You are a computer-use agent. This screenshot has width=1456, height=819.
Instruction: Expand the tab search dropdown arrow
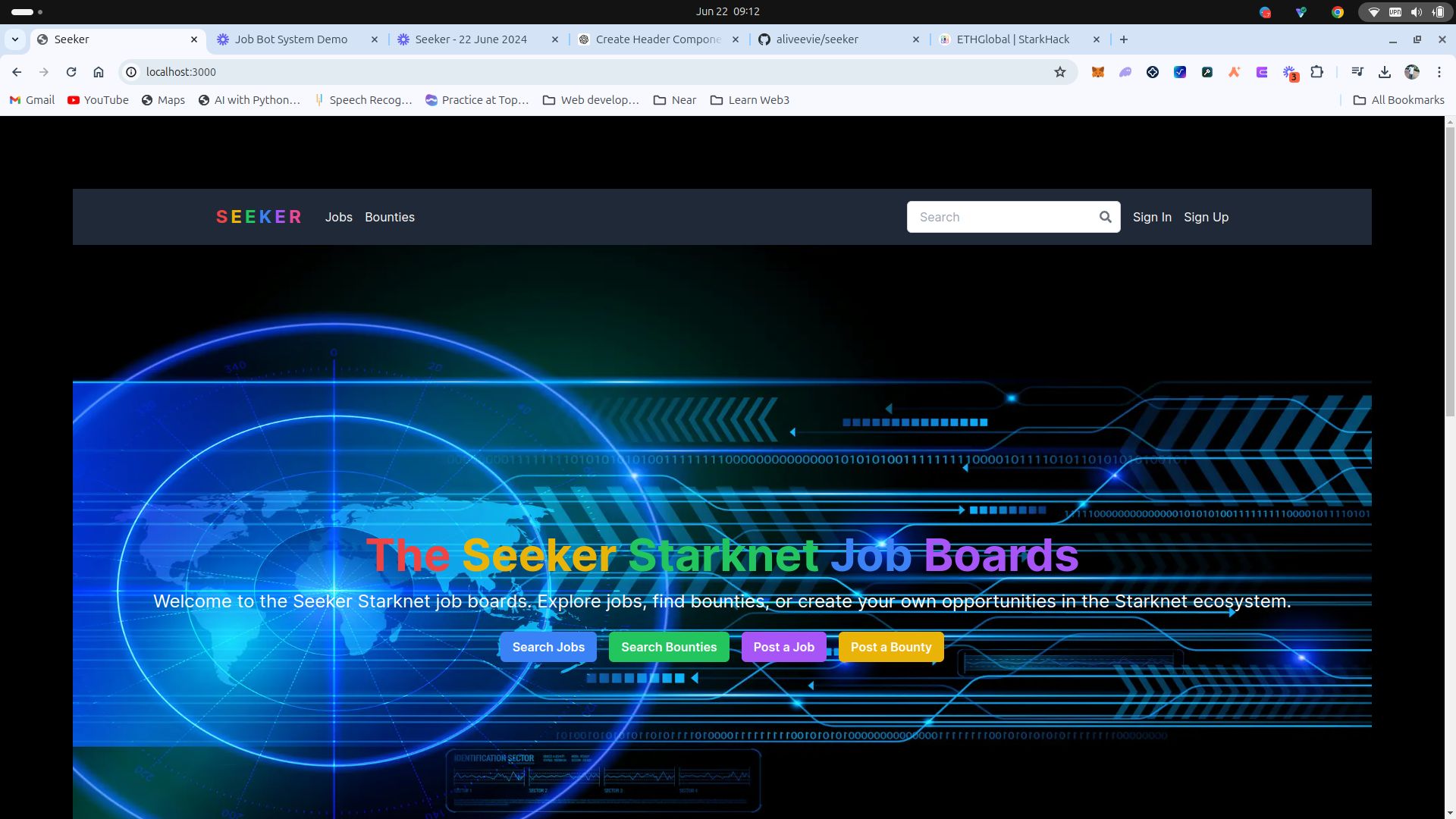(15, 39)
